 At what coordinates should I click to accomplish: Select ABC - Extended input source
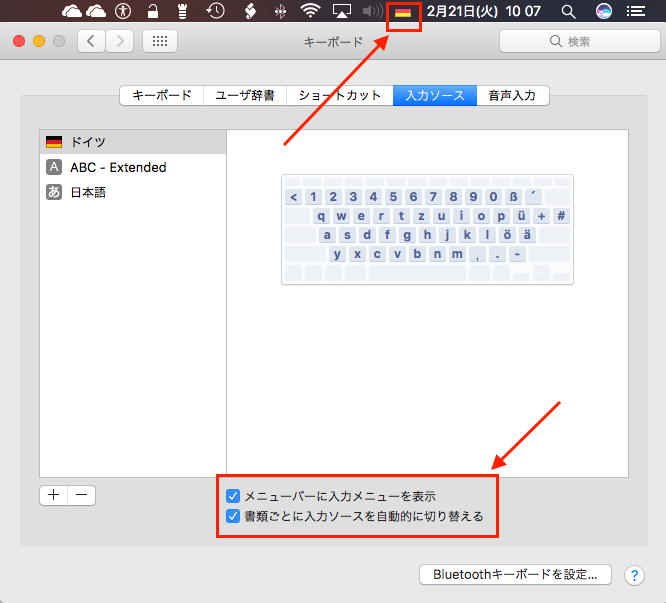(x=133, y=167)
